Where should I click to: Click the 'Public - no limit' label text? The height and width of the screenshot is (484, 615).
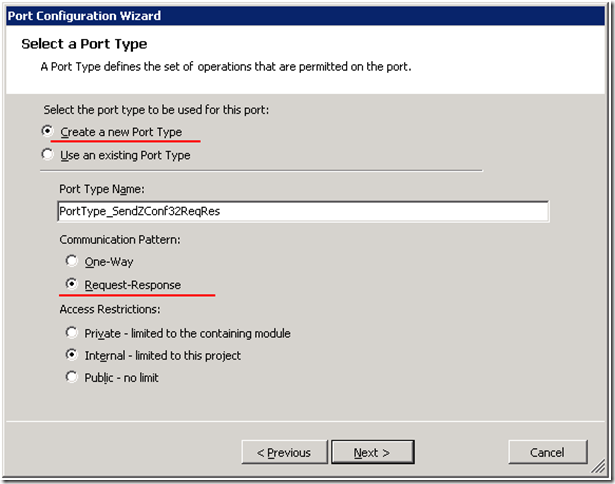[x=122, y=377]
